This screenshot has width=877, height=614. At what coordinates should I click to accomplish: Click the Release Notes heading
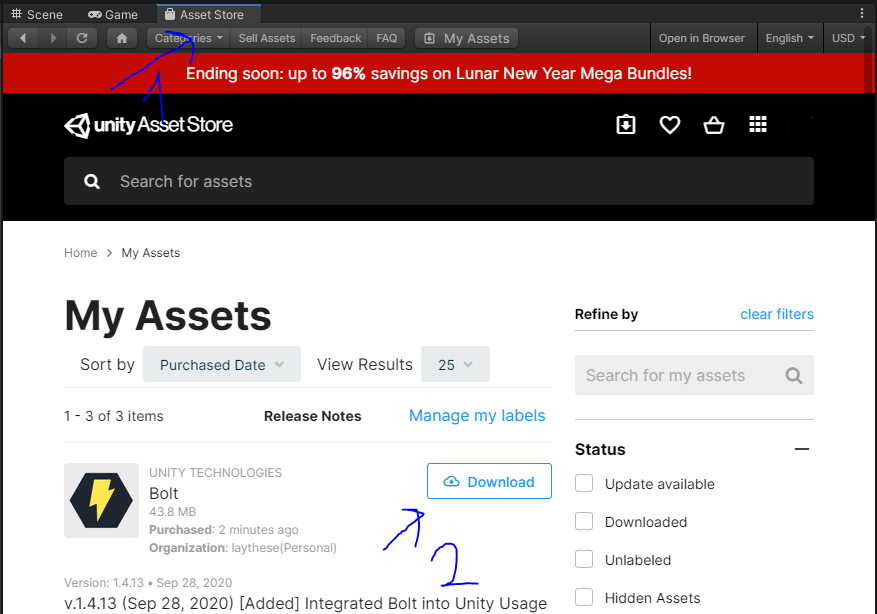pyautogui.click(x=313, y=416)
